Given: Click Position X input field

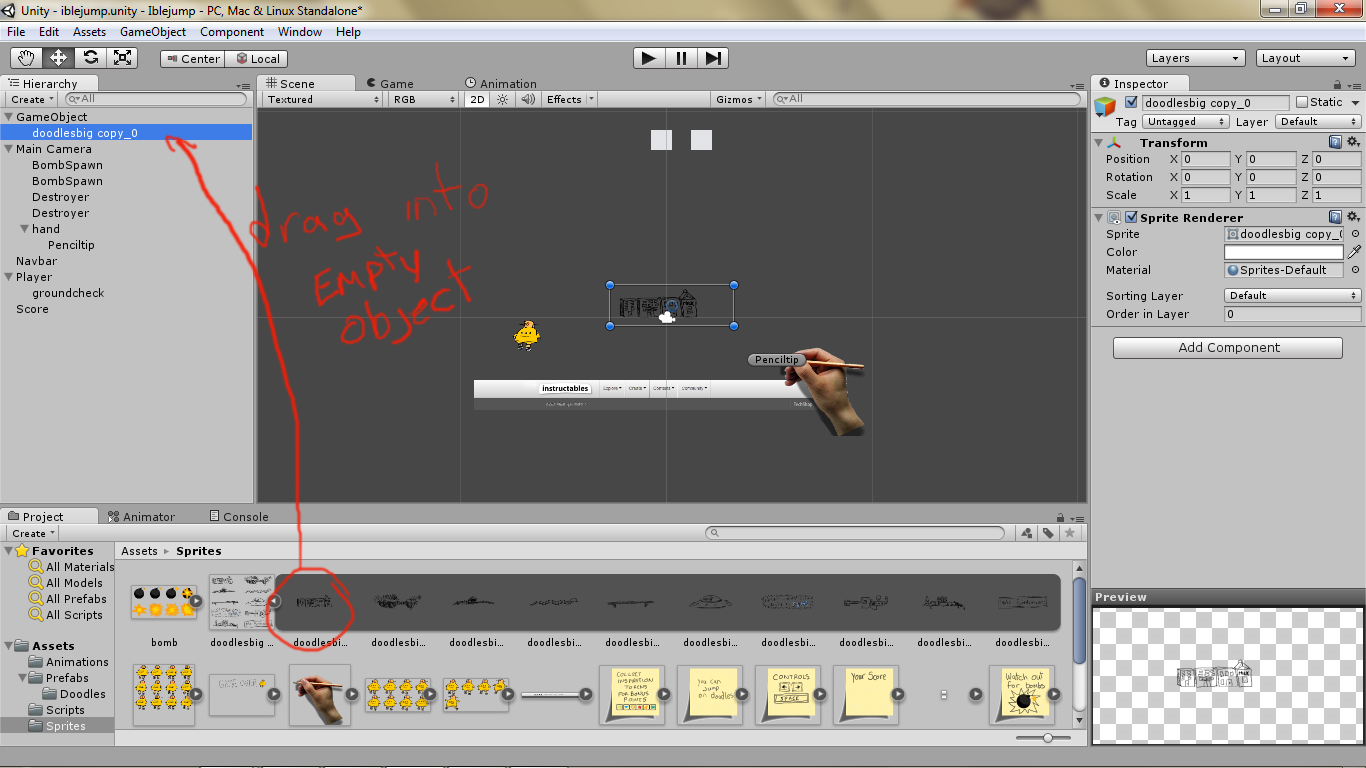Looking at the screenshot, I should (1206, 159).
